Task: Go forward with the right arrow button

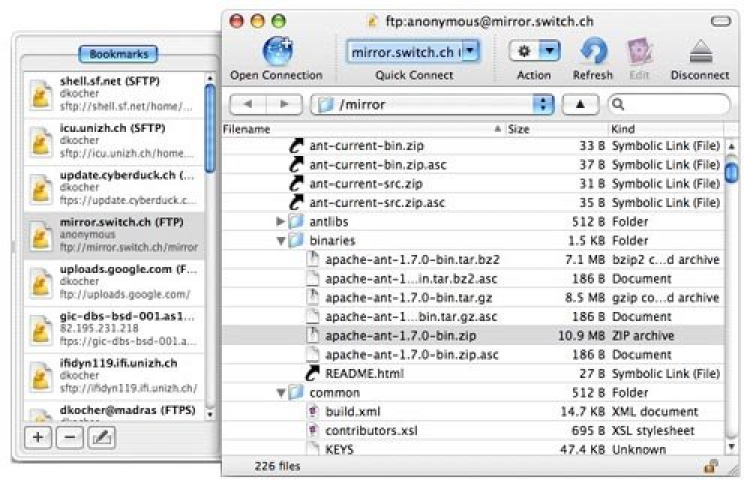Action: tap(284, 104)
